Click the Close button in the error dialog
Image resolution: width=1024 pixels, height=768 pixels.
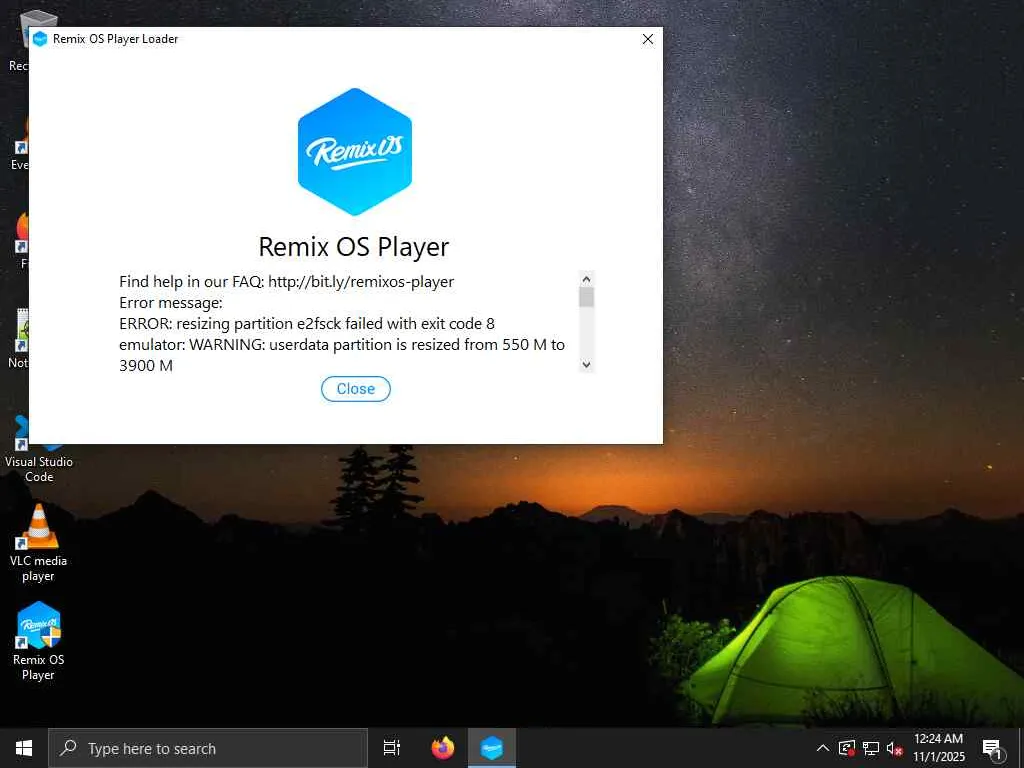point(355,389)
